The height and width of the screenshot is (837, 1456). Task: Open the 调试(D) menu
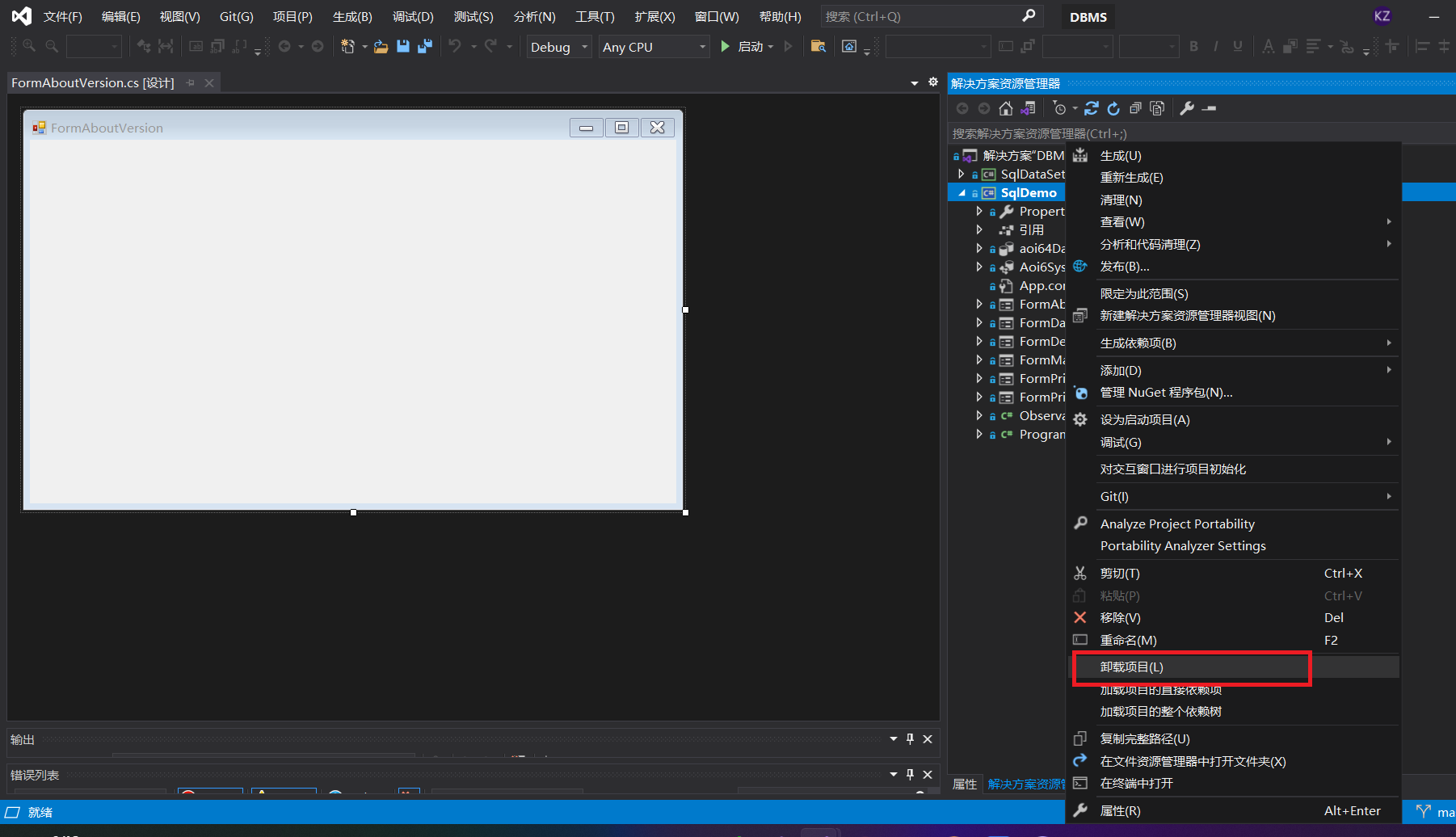pyautogui.click(x=413, y=16)
